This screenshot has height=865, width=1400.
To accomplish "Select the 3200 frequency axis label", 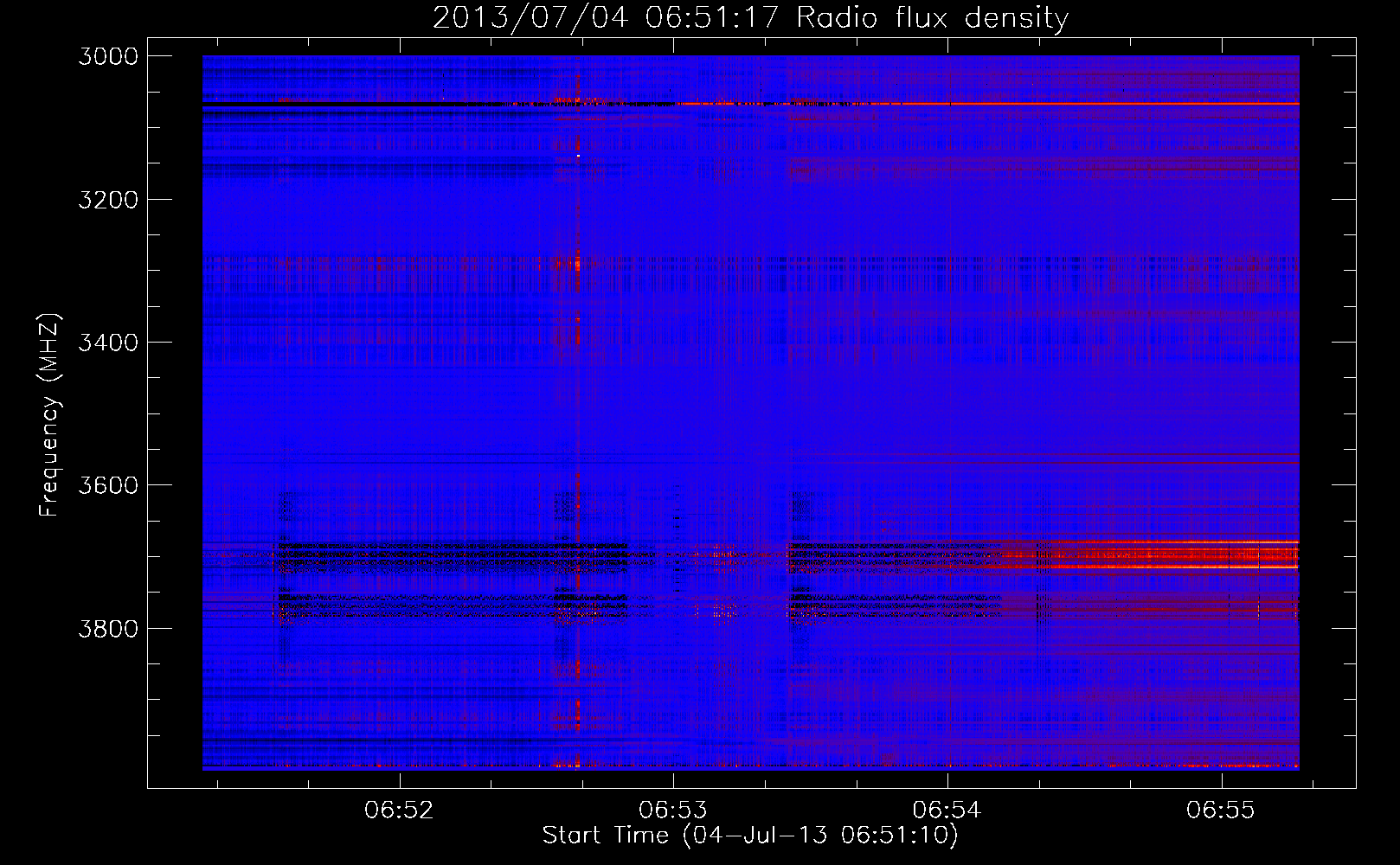I will tap(108, 200).
